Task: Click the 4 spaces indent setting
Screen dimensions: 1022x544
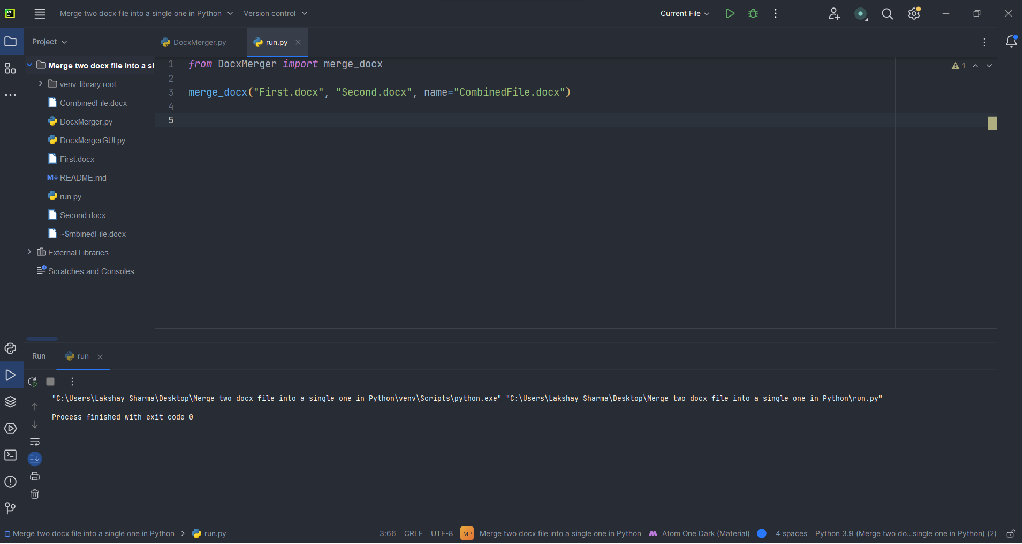Action: click(791, 533)
